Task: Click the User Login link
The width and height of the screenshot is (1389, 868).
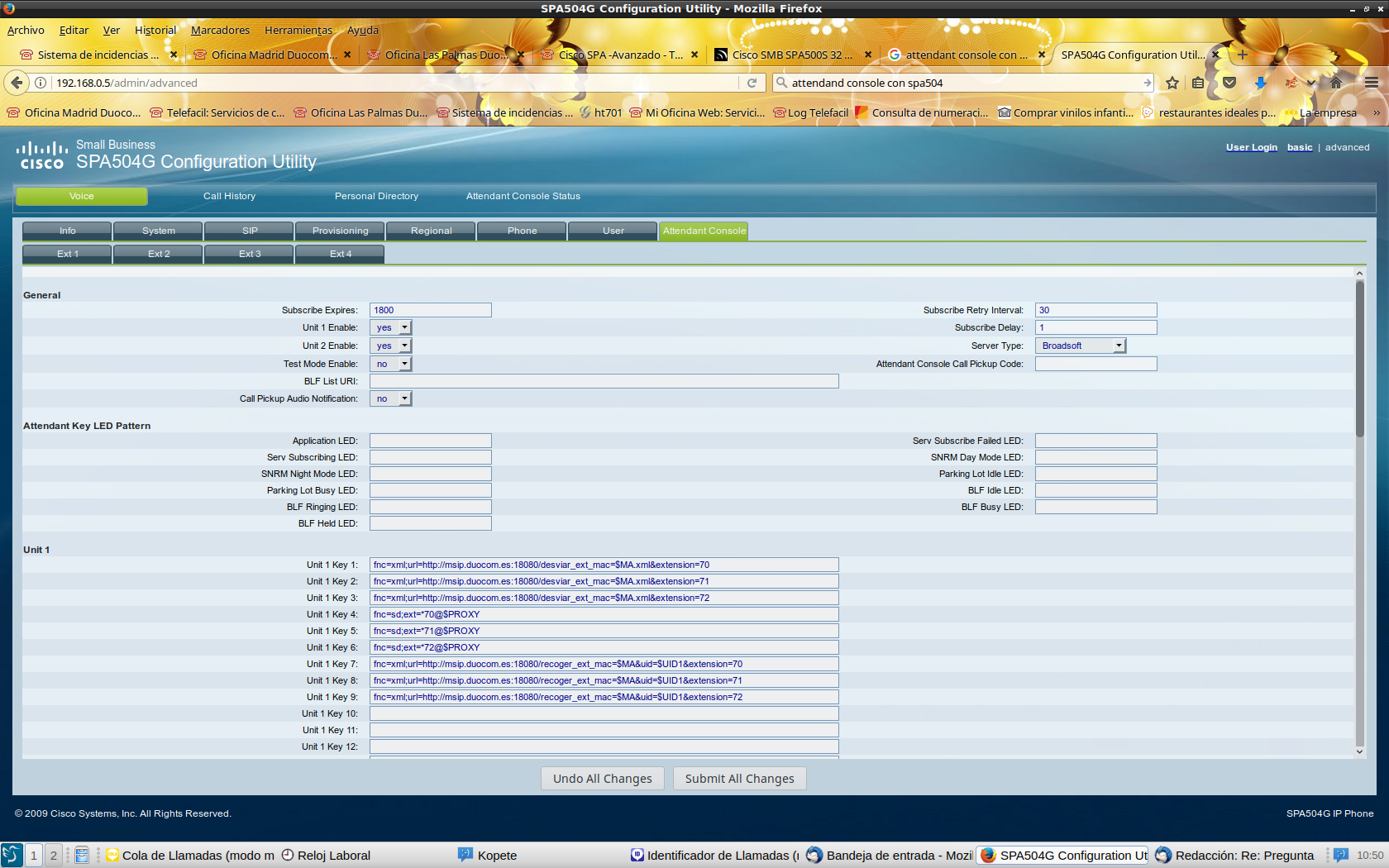Action: 1251,147
